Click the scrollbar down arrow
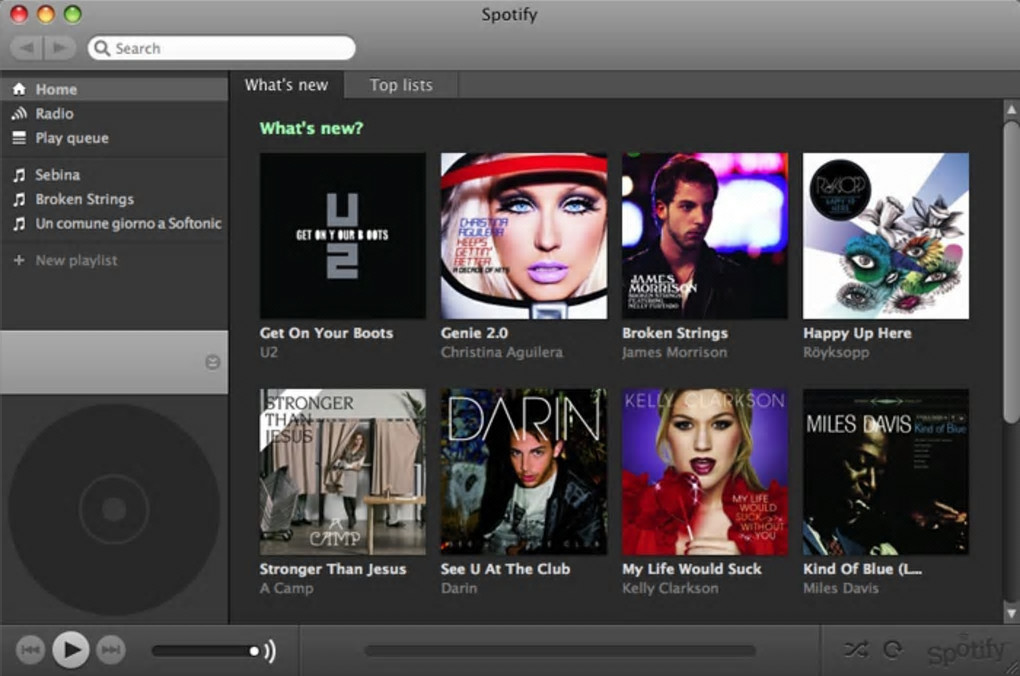Viewport: 1020px width, 676px height. pos(1011,613)
